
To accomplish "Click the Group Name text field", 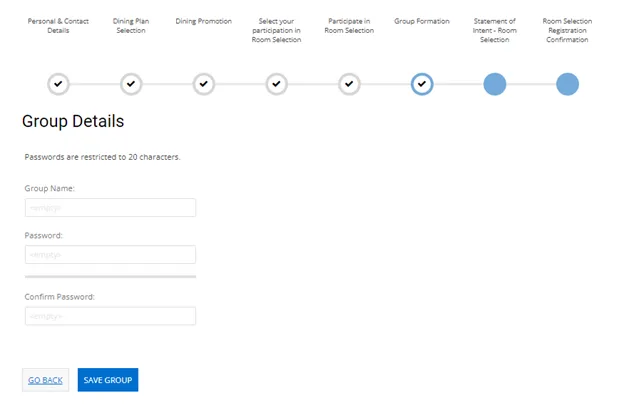I will pos(110,208).
